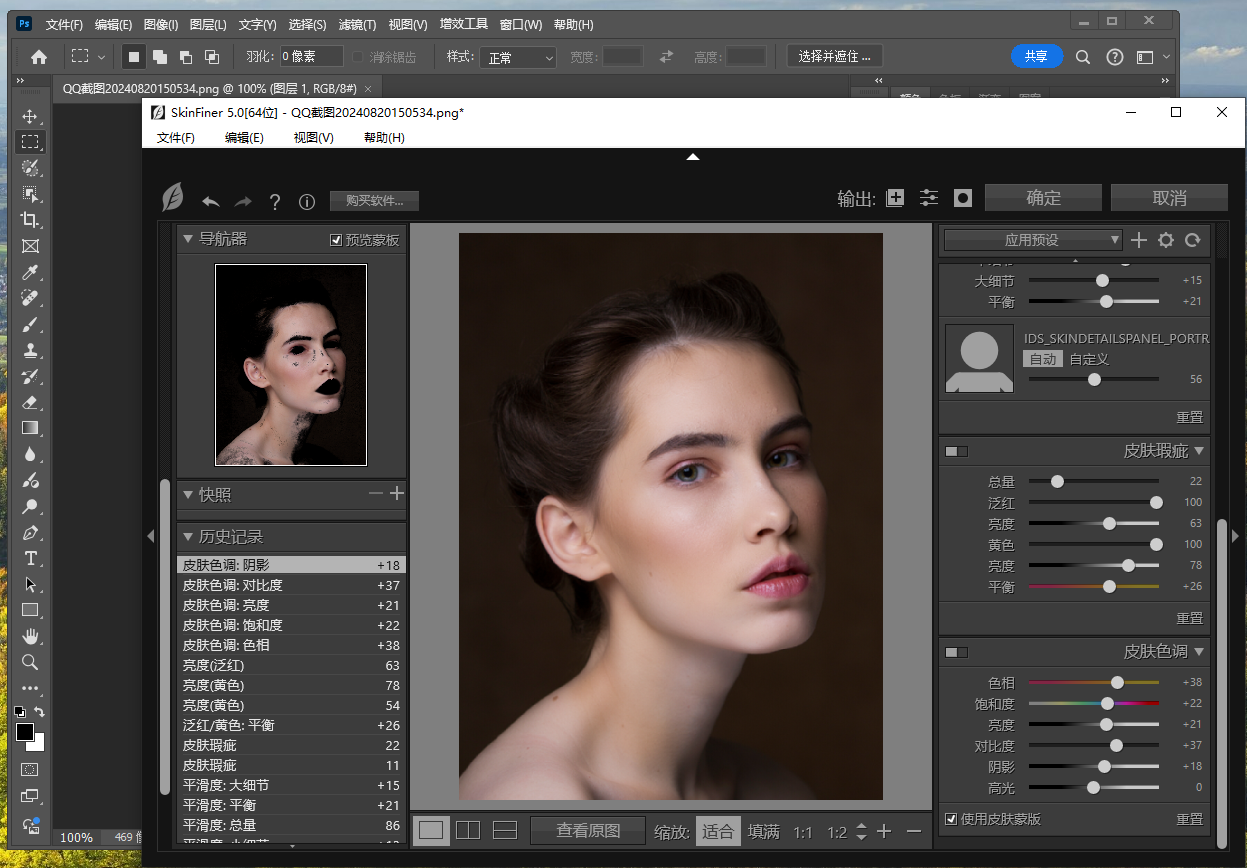Uncheck the 使用皮肤蒙版 checkbox

point(951,818)
